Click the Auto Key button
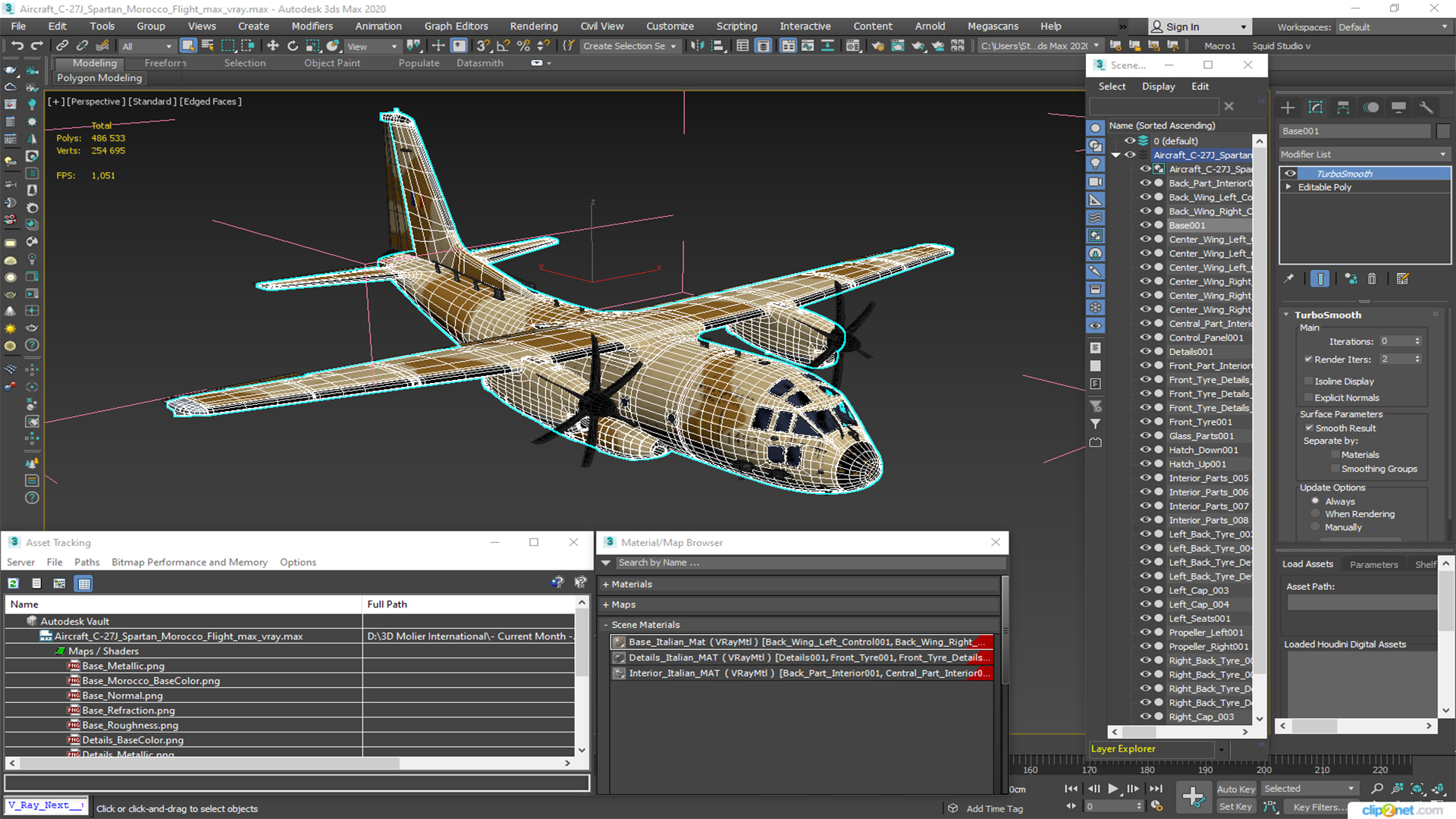This screenshot has width=1456, height=819. point(1235,789)
